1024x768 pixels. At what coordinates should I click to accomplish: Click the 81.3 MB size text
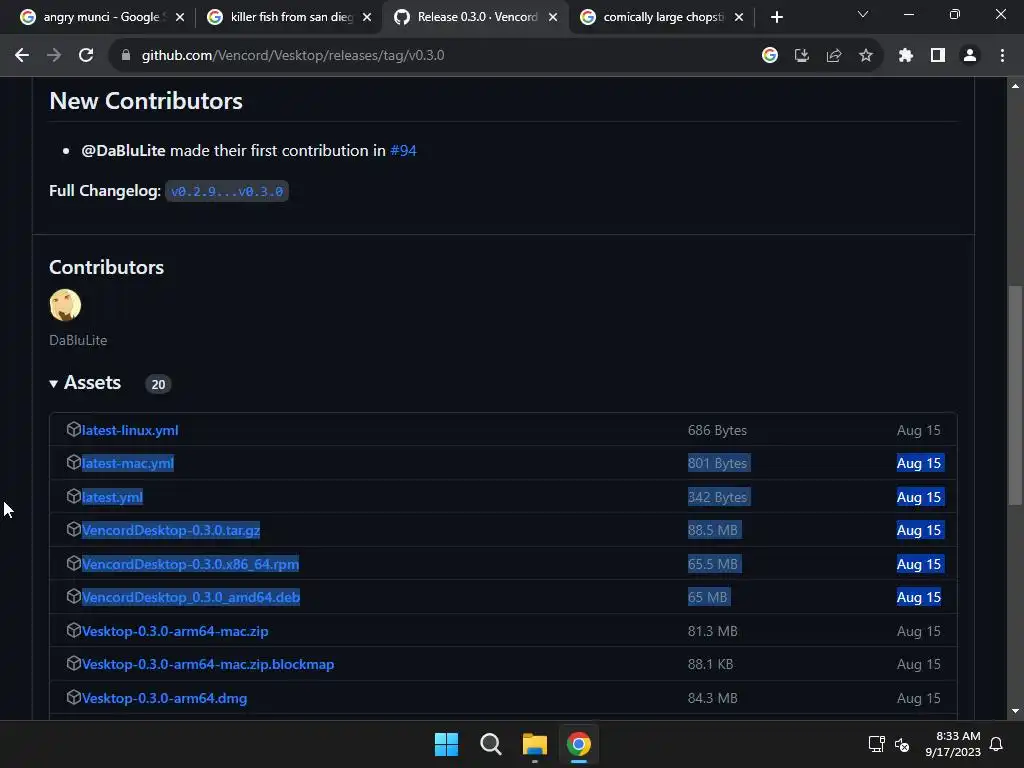coord(712,632)
